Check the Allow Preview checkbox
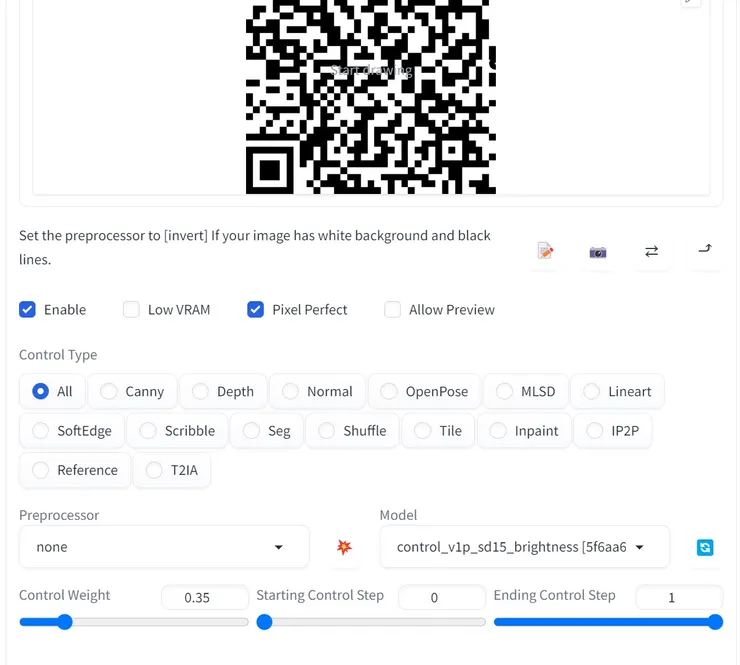The image size is (740, 665). pos(392,310)
